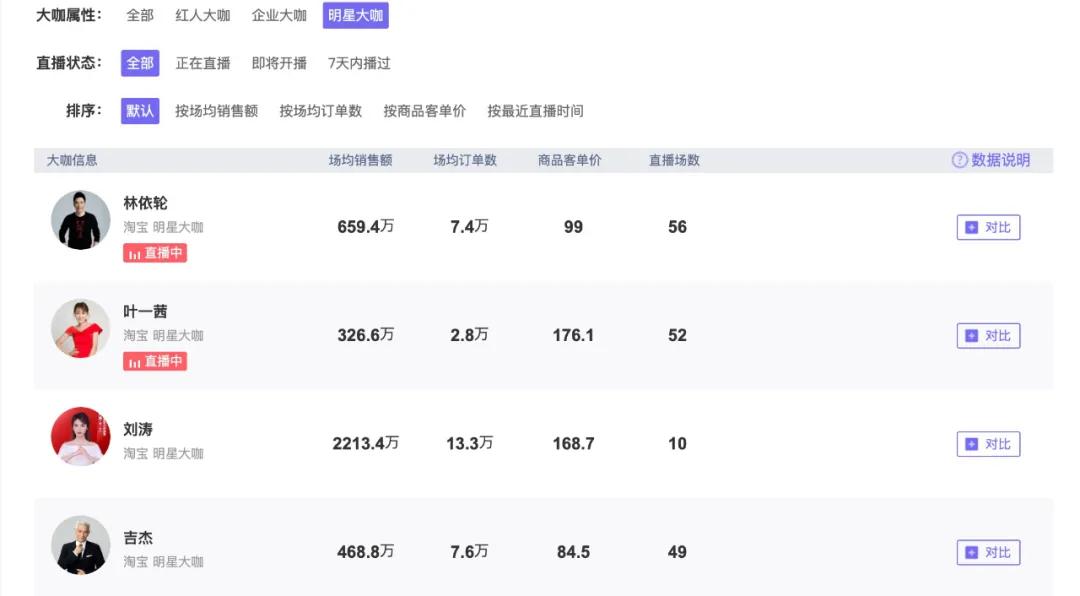The width and height of the screenshot is (1080, 596).
Task: Add 林依轮 to comparison with 对比
Action: point(988,227)
